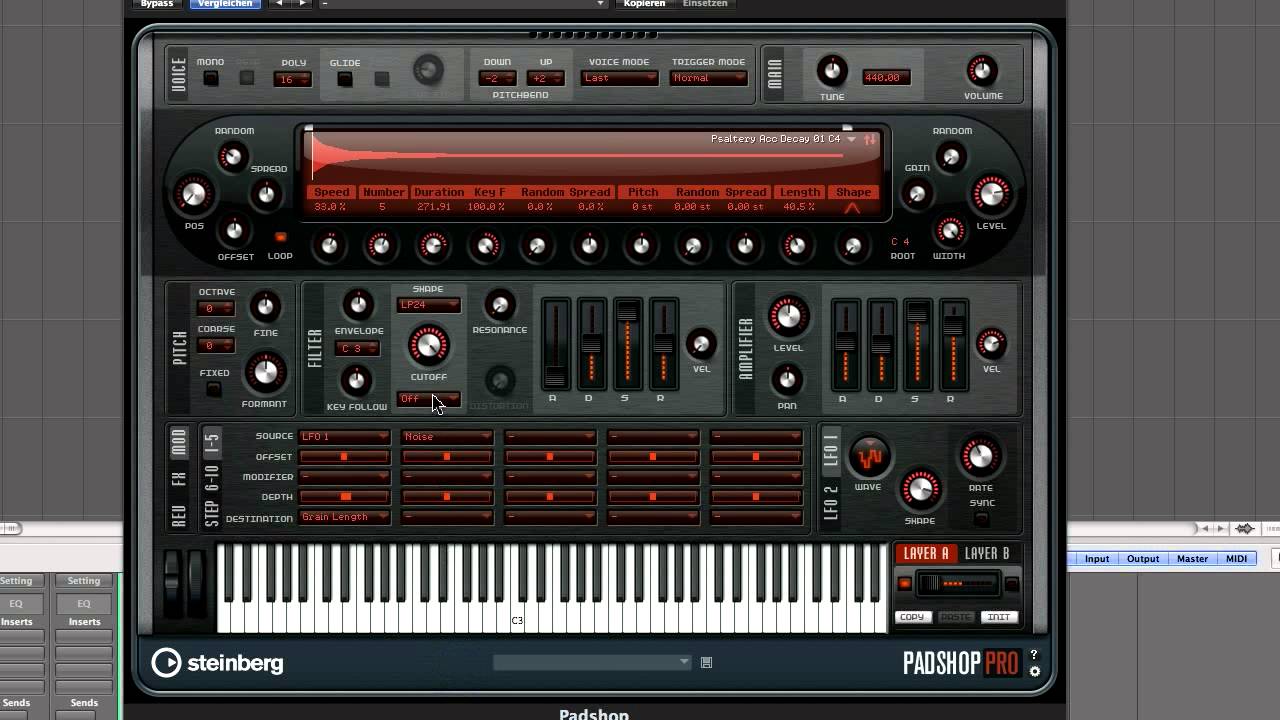The image size is (1280, 720).
Task: Click the layer Init button
Action: coord(999,617)
